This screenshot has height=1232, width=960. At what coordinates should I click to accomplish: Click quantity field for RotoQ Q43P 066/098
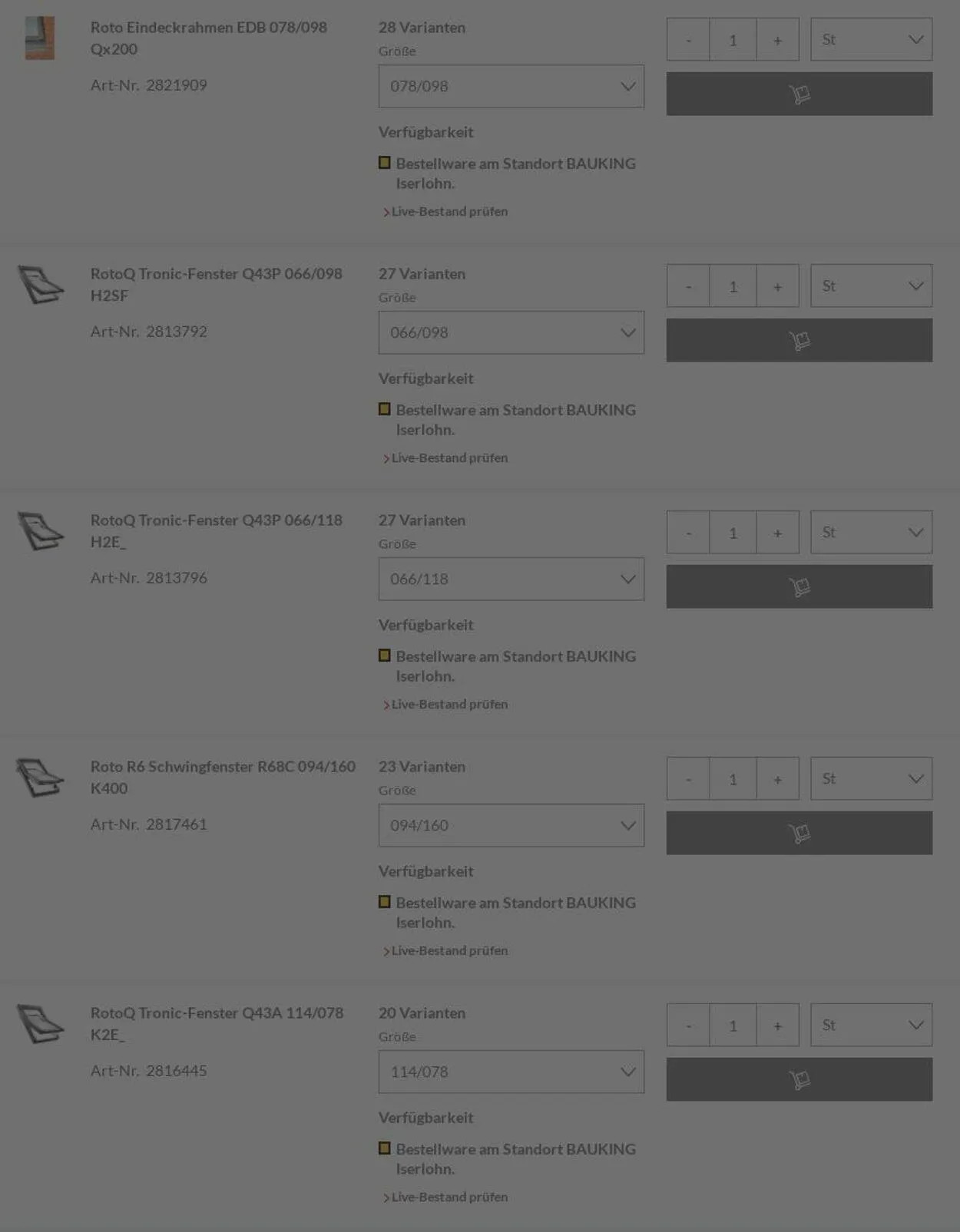pyautogui.click(x=733, y=286)
